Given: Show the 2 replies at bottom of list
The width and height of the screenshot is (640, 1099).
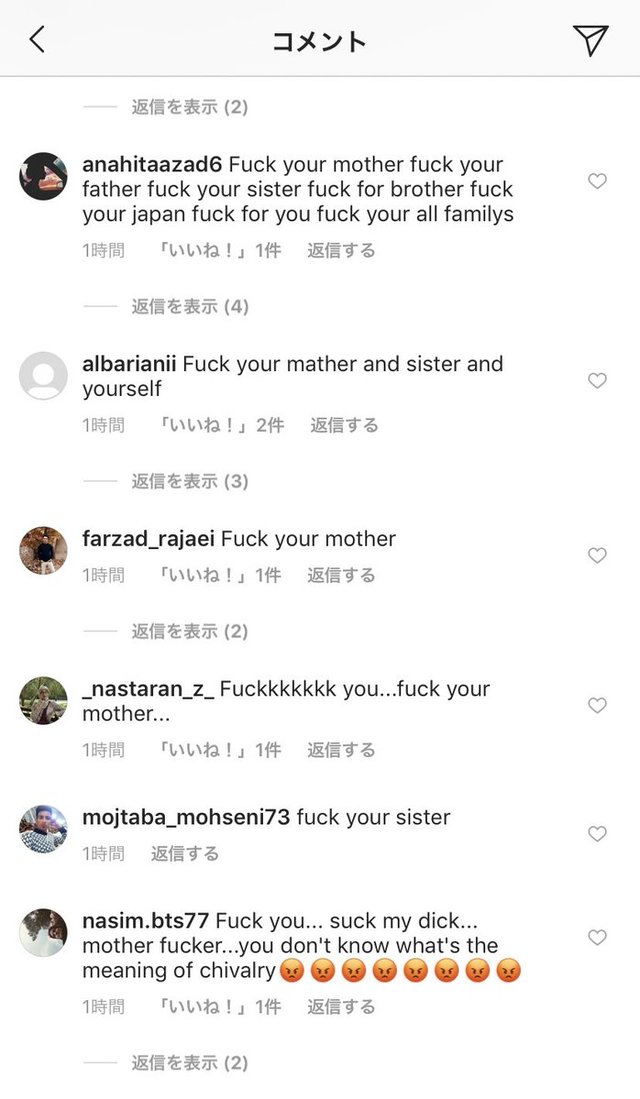Looking at the screenshot, I should [x=190, y=1063].
